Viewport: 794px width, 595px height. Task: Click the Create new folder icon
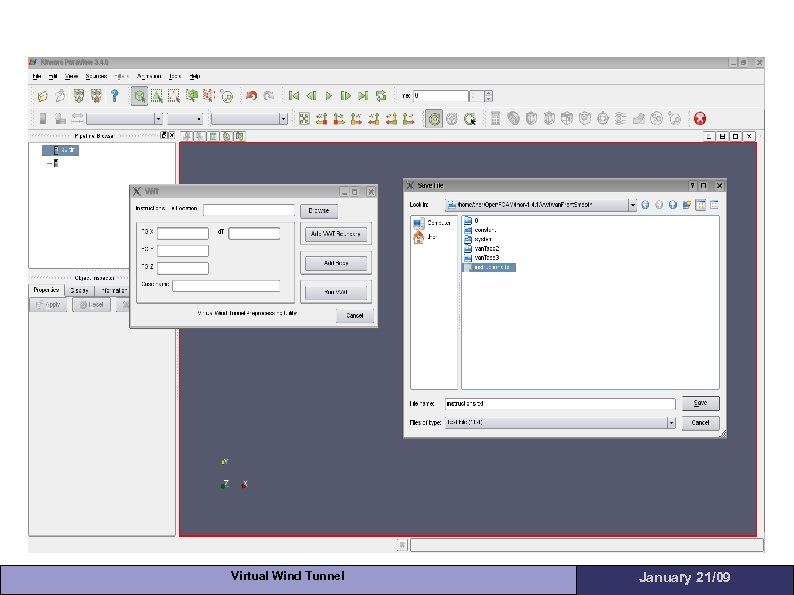click(x=687, y=205)
